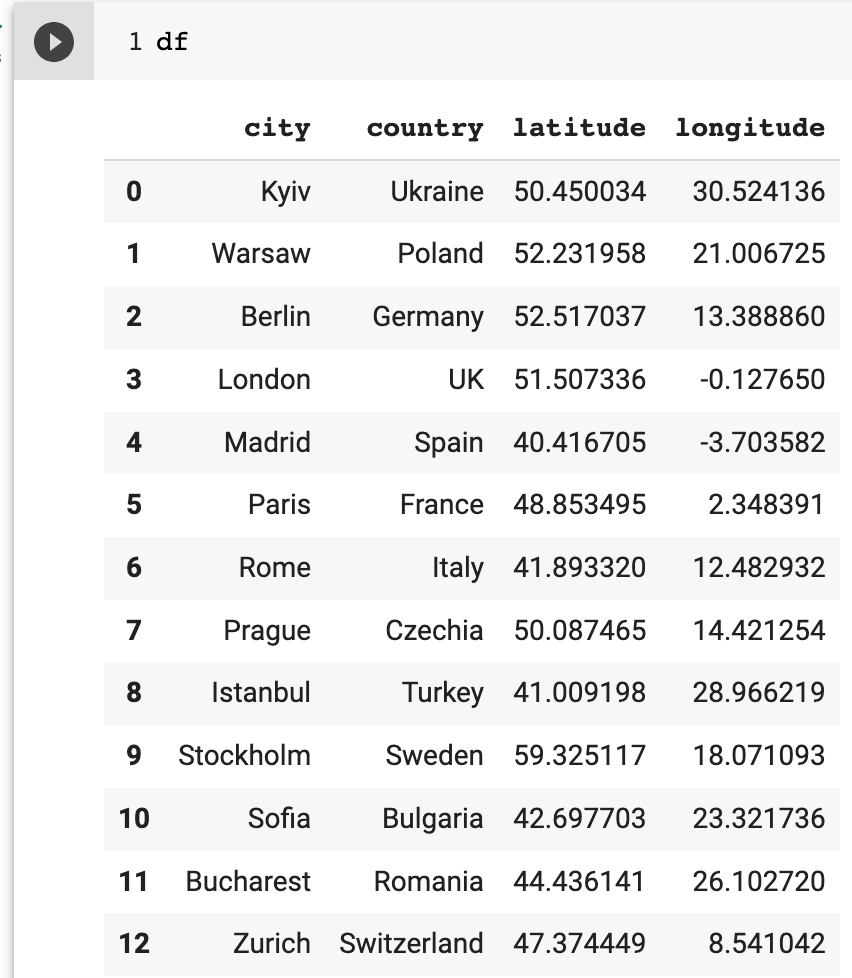852x978 pixels.
Task: Select the France country cell
Action: pyautogui.click(x=441, y=505)
